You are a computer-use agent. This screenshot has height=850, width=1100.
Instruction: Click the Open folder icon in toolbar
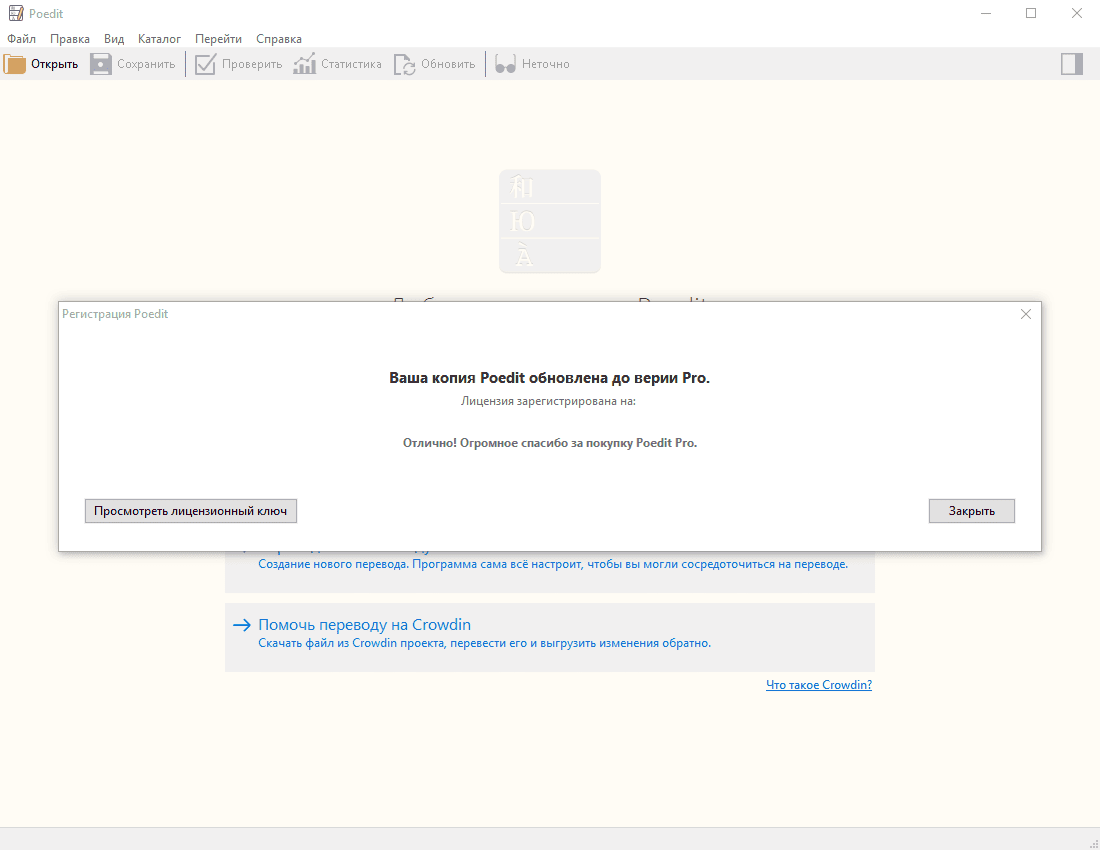tap(16, 64)
